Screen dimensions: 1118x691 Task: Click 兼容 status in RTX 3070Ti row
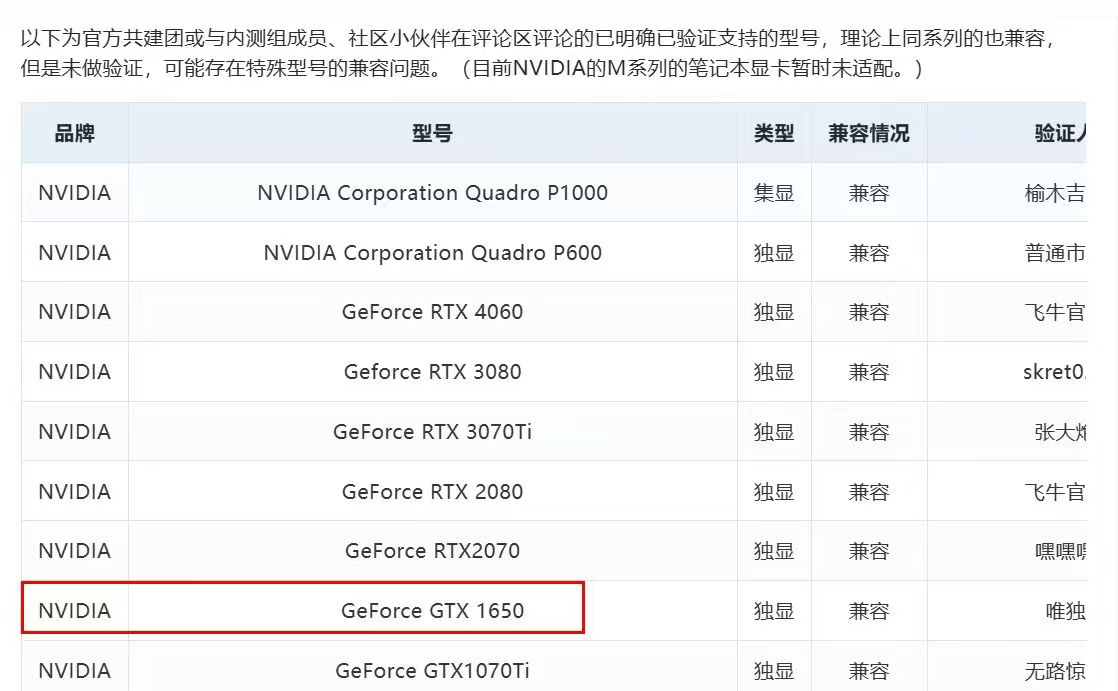[x=868, y=431]
